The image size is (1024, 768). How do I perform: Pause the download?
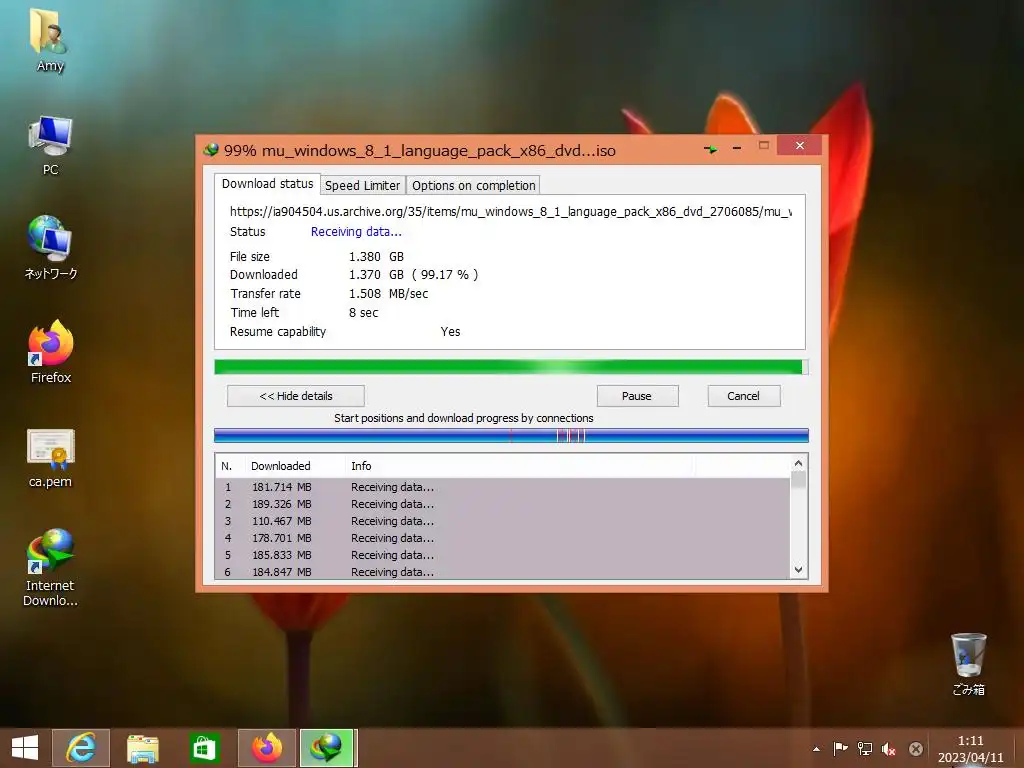pos(637,396)
